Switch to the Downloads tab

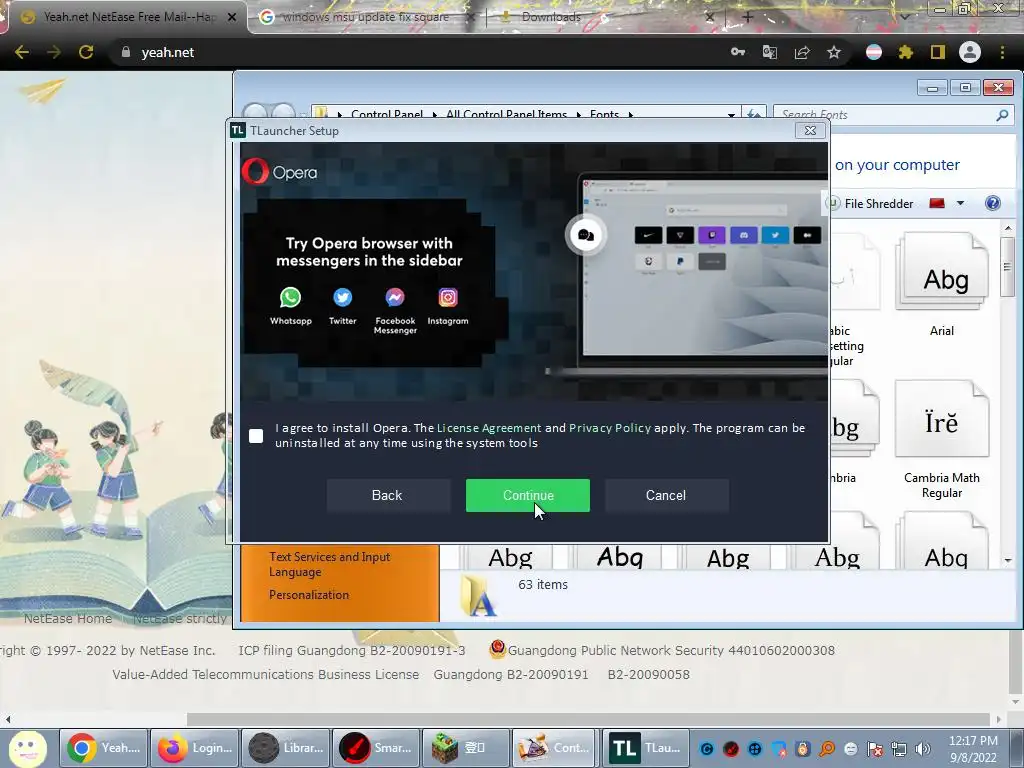601,17
